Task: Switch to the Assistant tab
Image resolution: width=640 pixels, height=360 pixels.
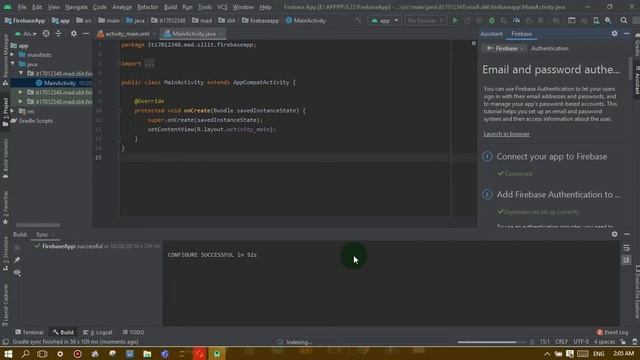Action: 491,34
